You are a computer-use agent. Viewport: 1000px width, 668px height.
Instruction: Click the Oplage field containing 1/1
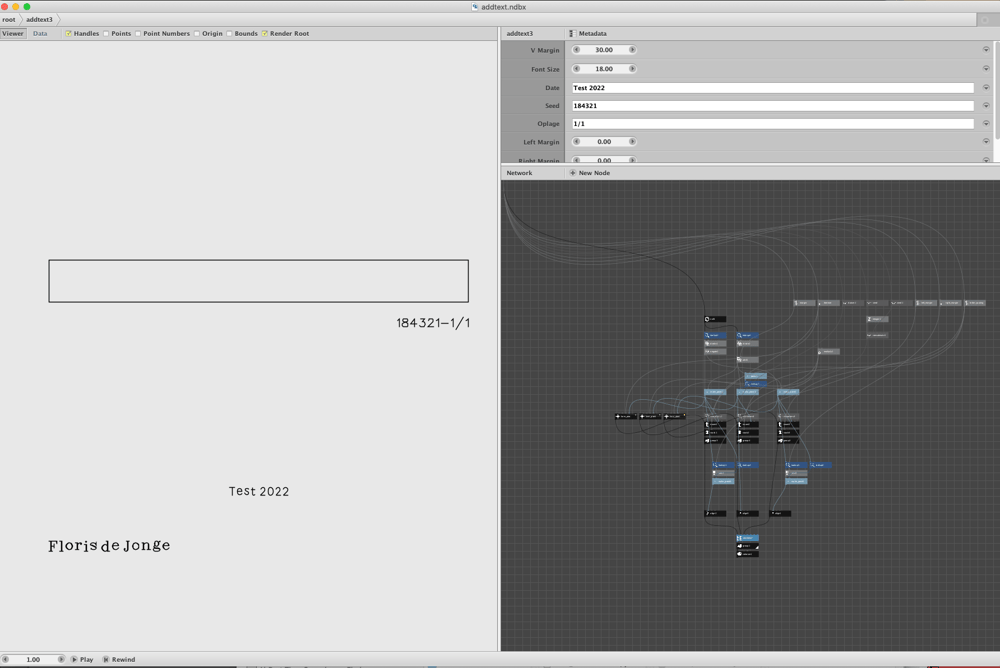pyautogui.click(x=772, y=123)
